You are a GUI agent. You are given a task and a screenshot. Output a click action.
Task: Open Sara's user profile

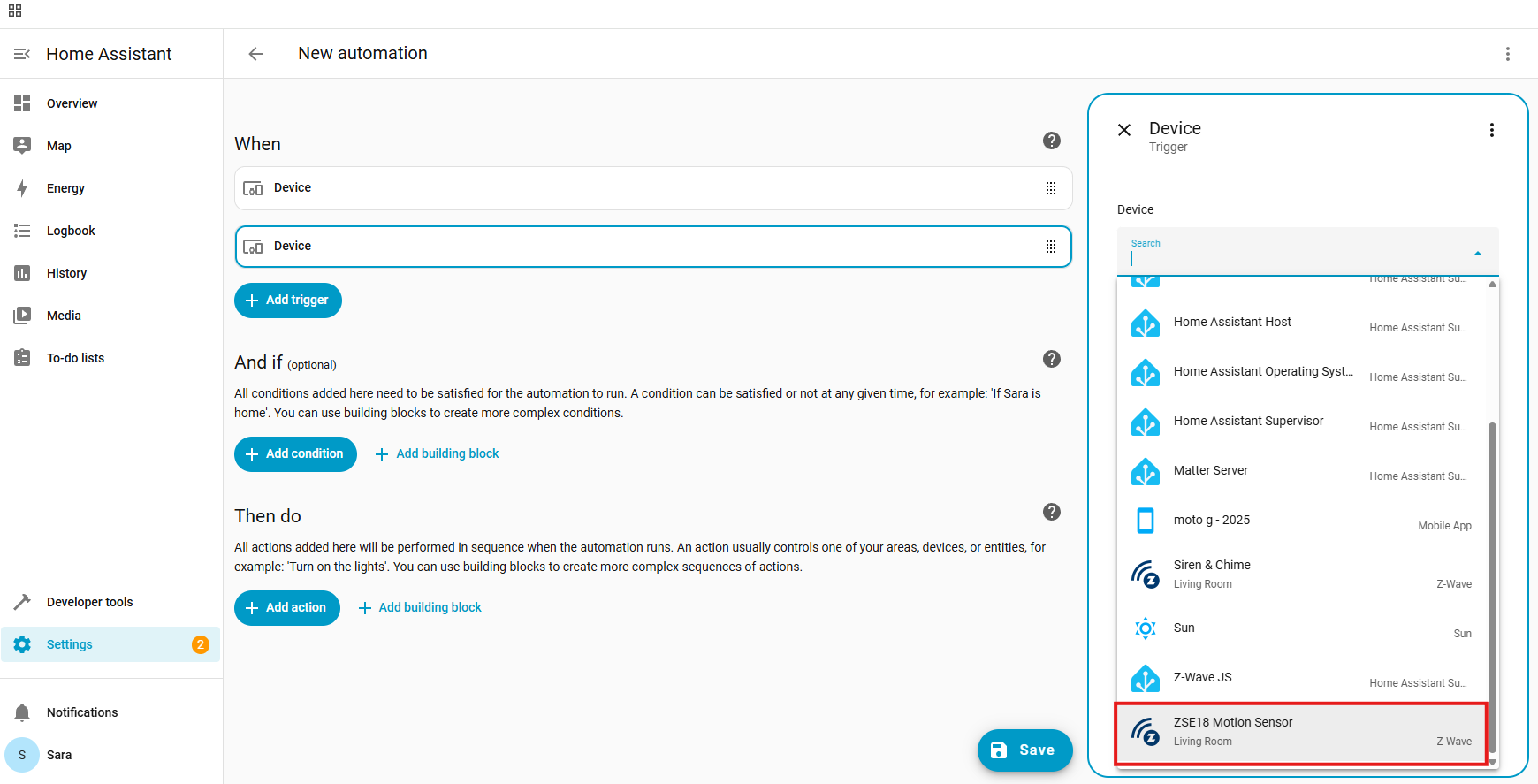[110, 755]
